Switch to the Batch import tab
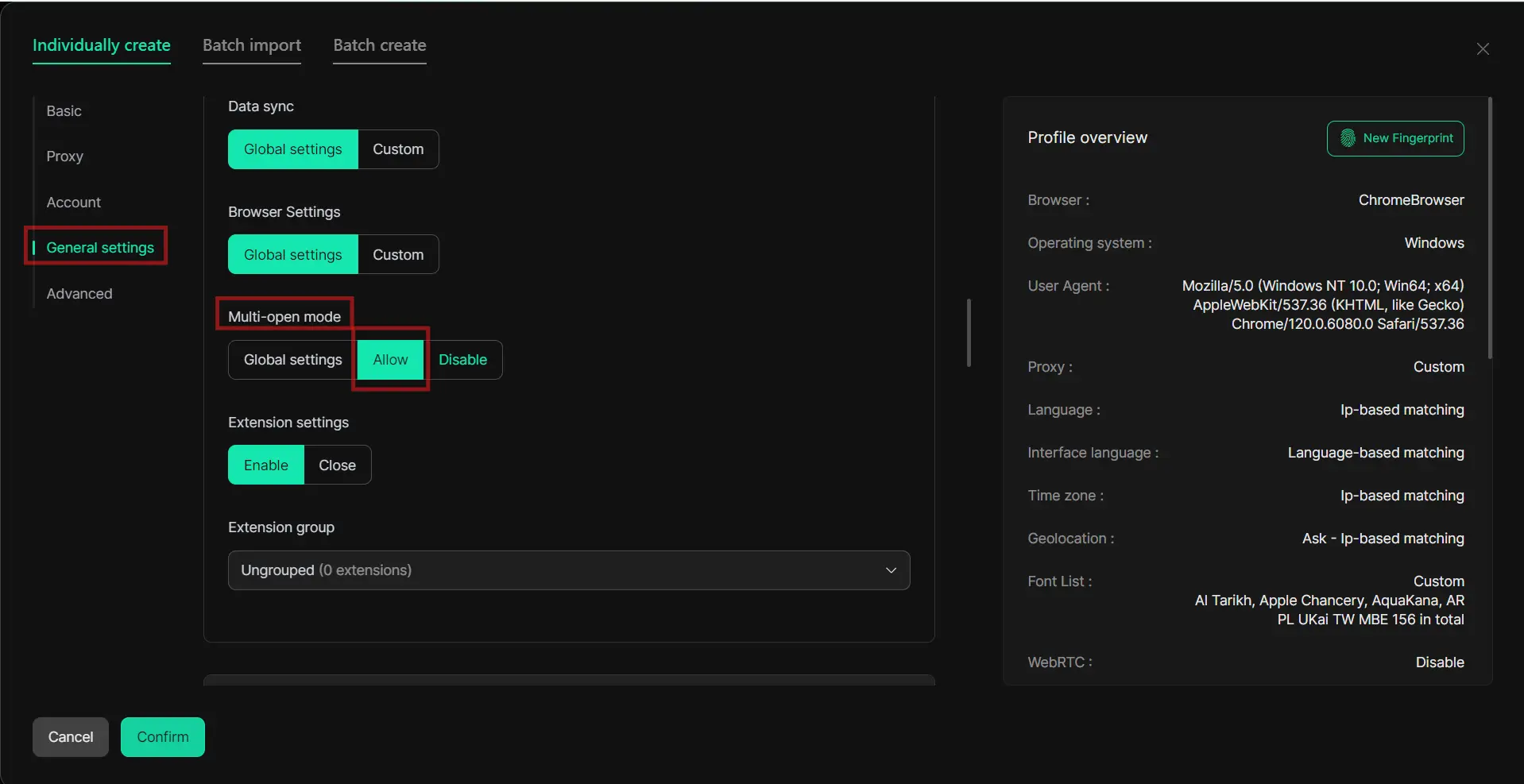 (252, 45)
